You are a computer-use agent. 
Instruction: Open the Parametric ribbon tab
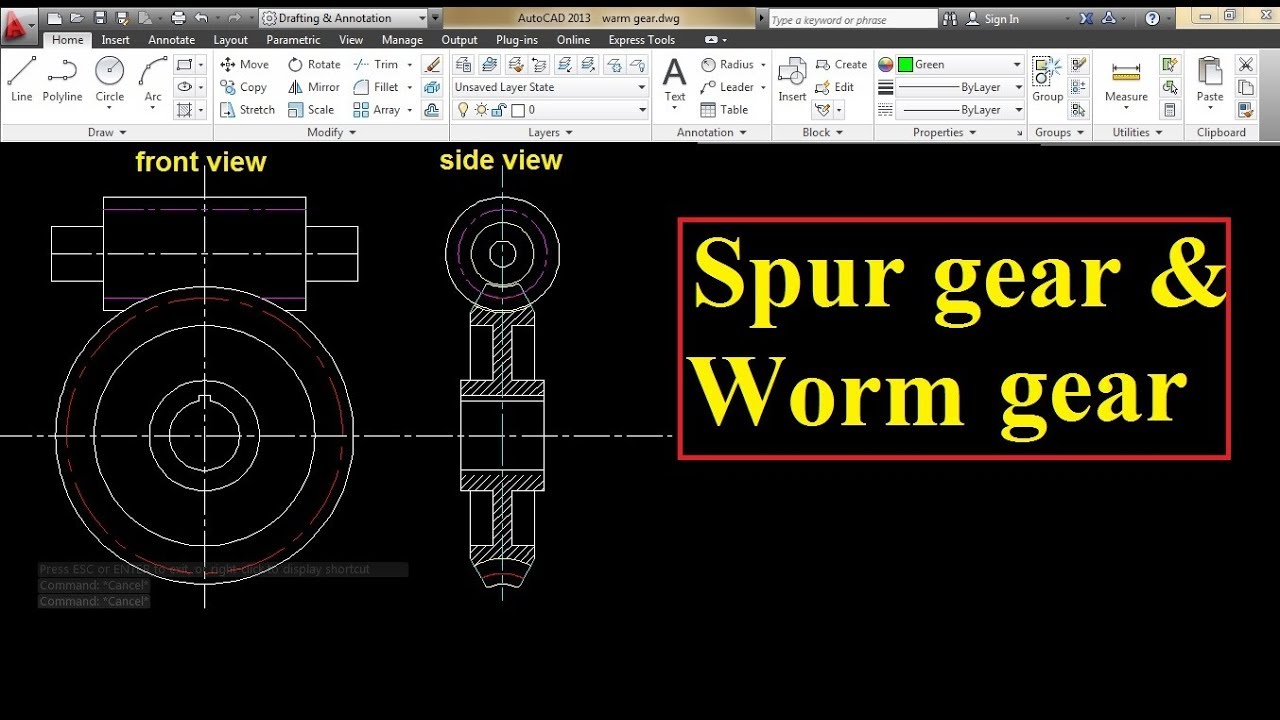[293, 40]
